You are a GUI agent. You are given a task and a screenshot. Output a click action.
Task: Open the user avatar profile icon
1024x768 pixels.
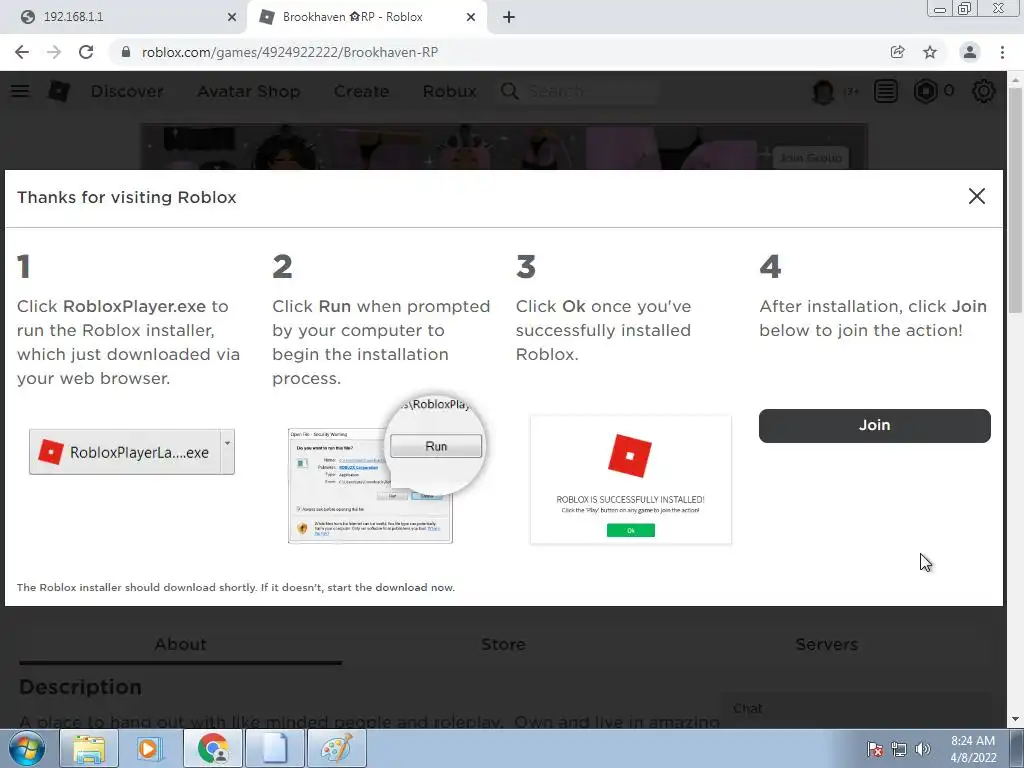823,91
